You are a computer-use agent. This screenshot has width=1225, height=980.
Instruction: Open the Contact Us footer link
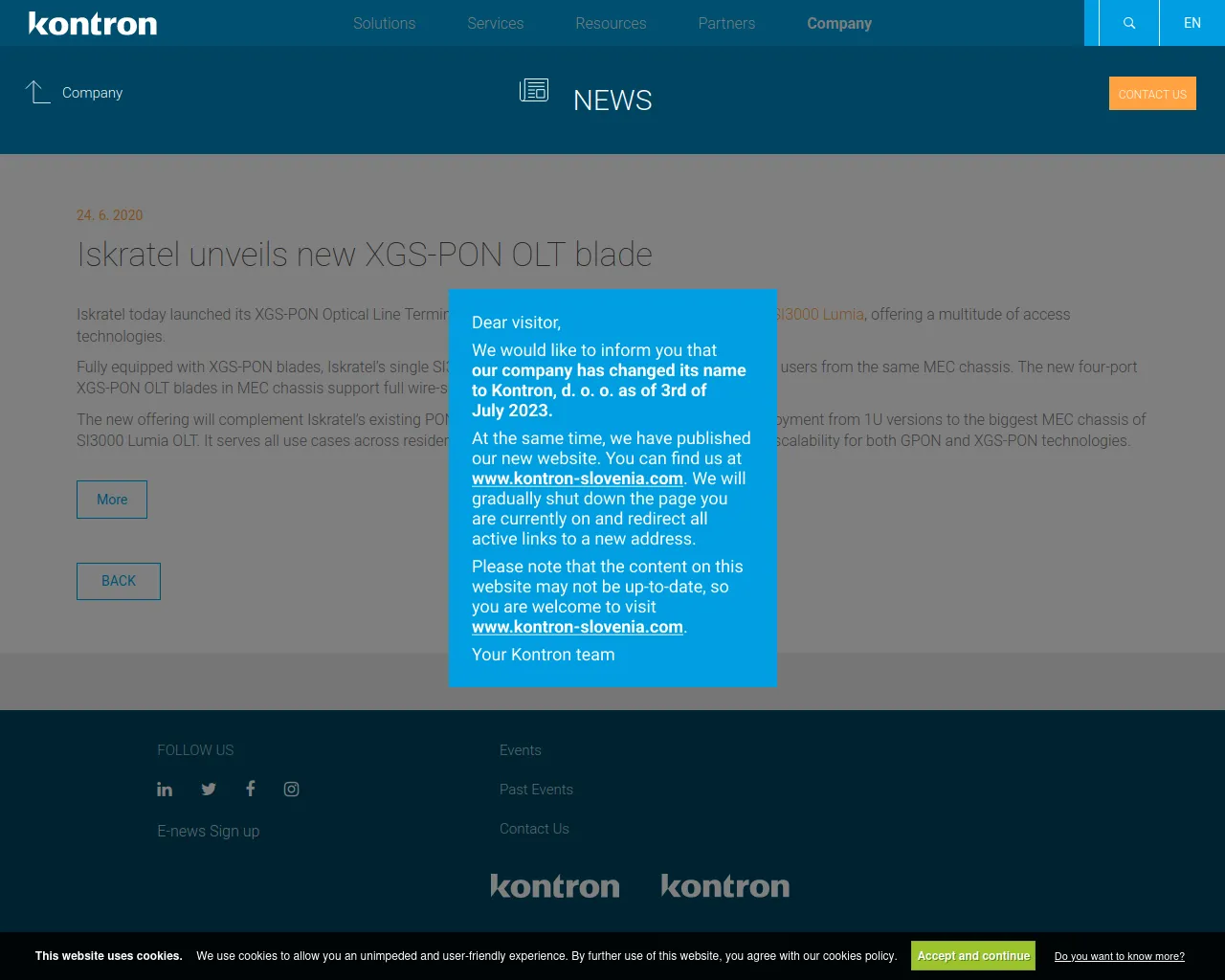[x=534, y=829]
